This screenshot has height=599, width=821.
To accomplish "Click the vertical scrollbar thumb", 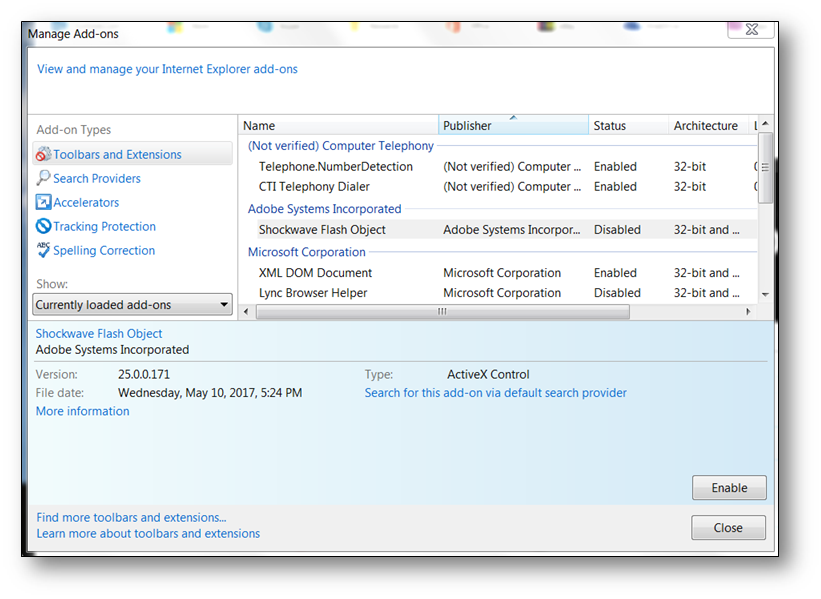I will point(765,168).
